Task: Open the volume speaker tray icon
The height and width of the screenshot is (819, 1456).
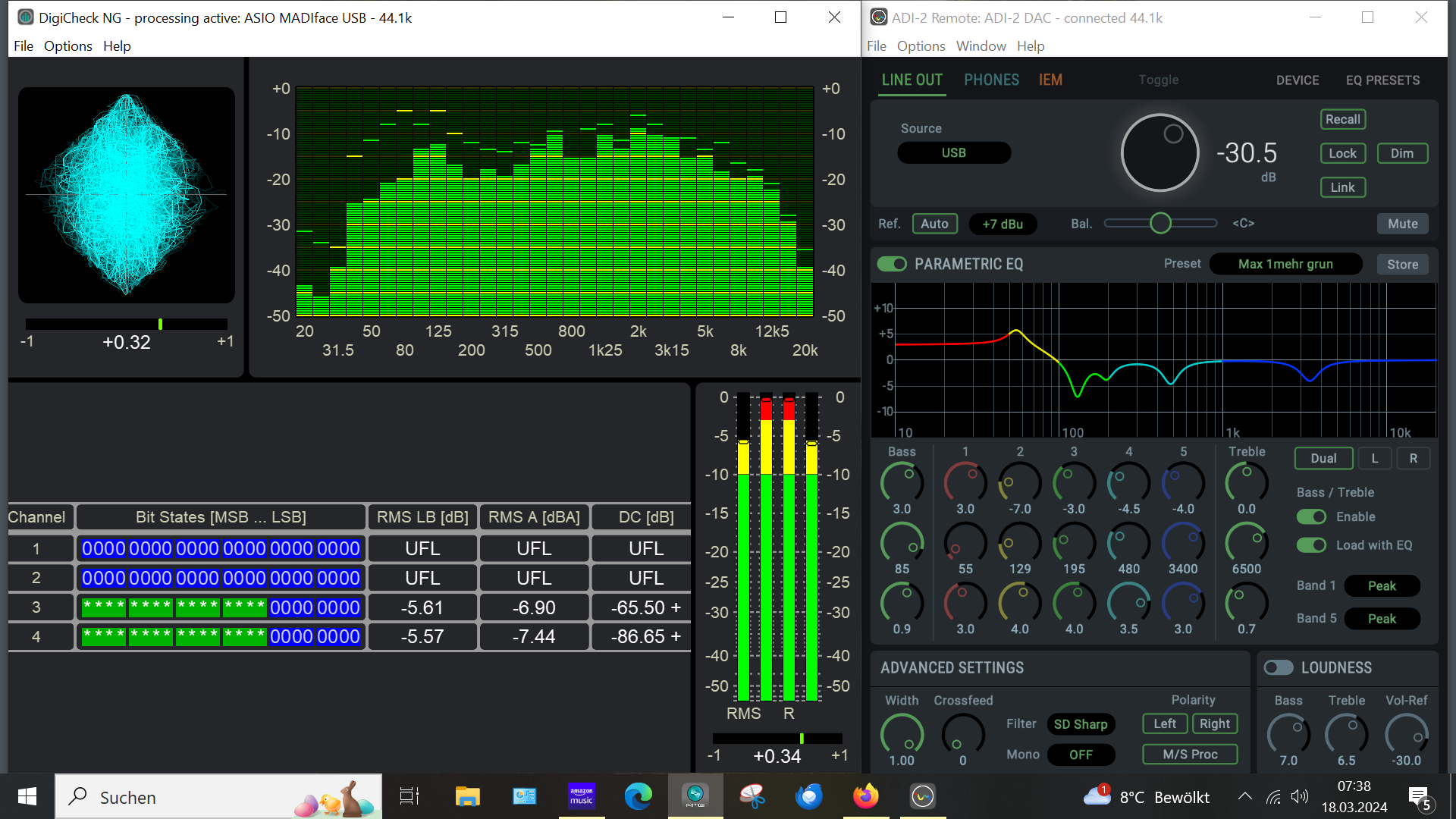Action: [x=1300, y=797]
